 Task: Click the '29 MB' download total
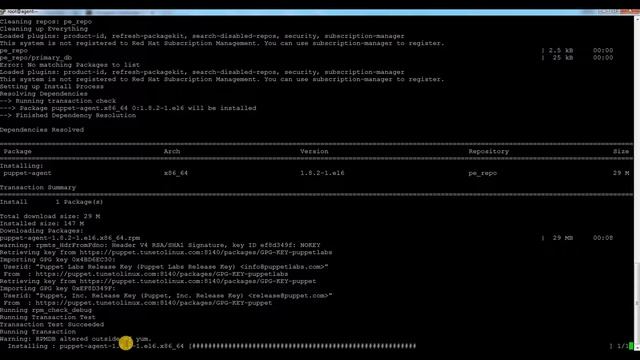pos(562,238)
